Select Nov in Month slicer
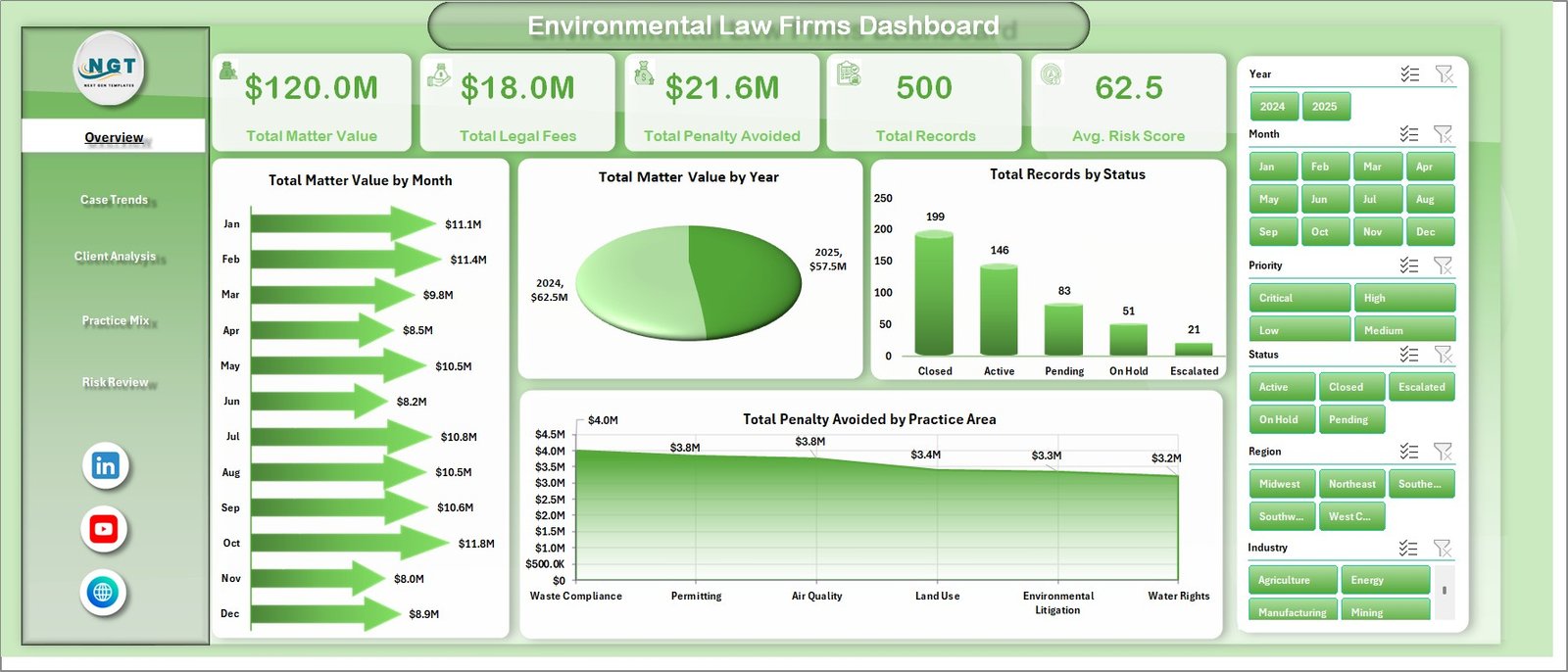The height and width of the screenshot is (672, 1568). pyautogui.click(x=1377, y=232)
